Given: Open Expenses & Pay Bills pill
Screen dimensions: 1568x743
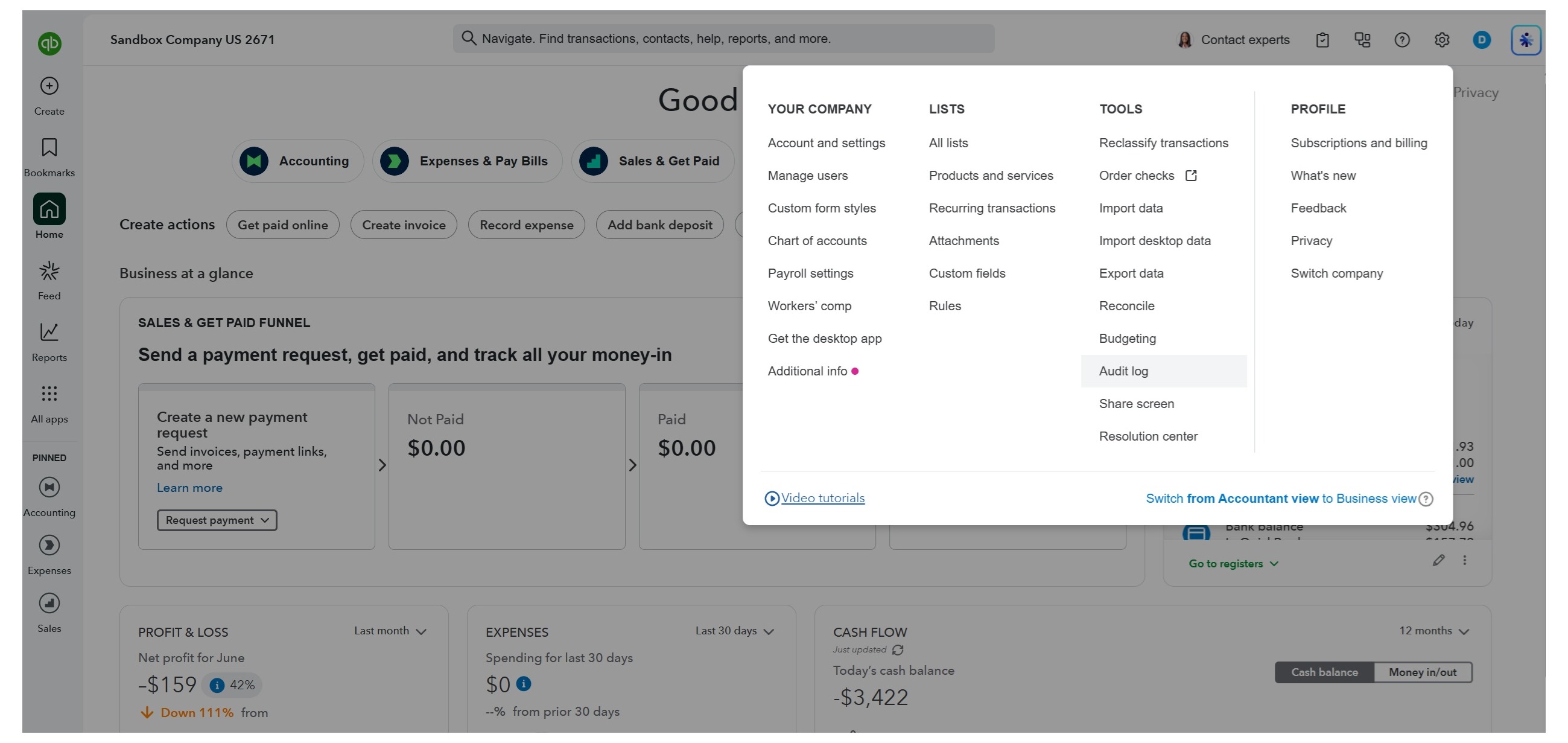Looking at the screenshot, I should 467,161.
